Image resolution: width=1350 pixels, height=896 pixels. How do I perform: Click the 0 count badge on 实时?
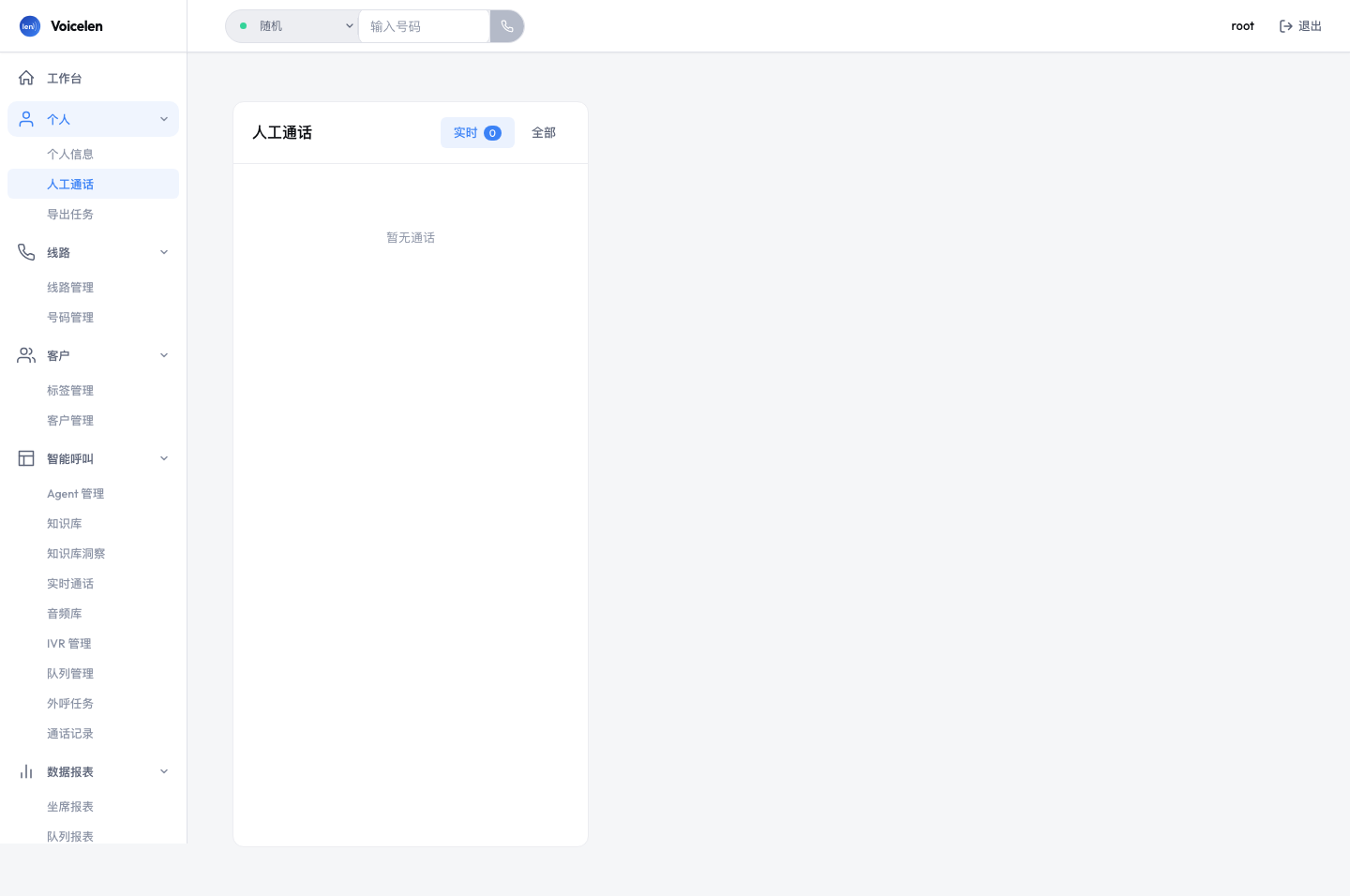pos(492,133)
